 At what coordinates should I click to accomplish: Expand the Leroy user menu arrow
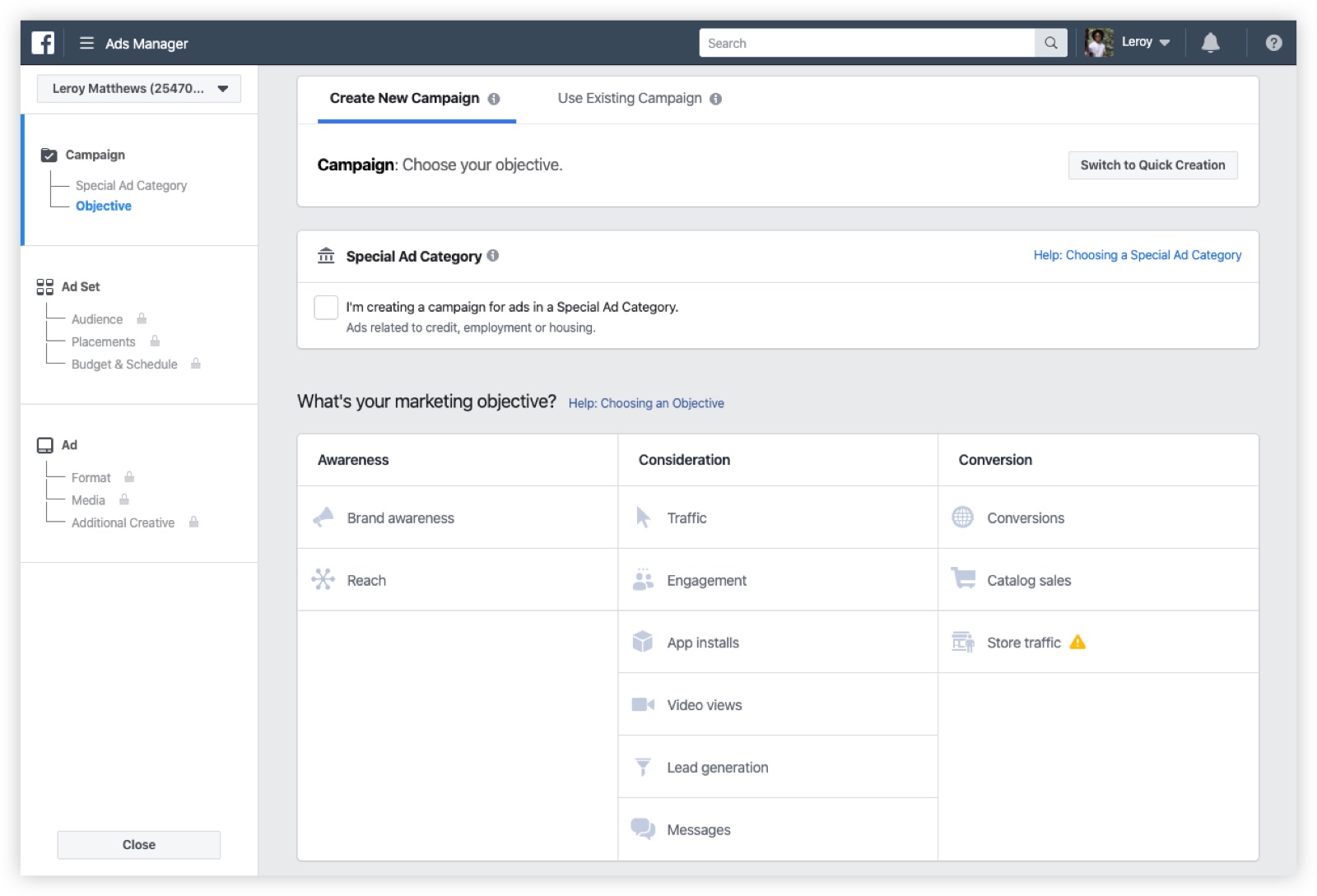(x=1164, y=43)
